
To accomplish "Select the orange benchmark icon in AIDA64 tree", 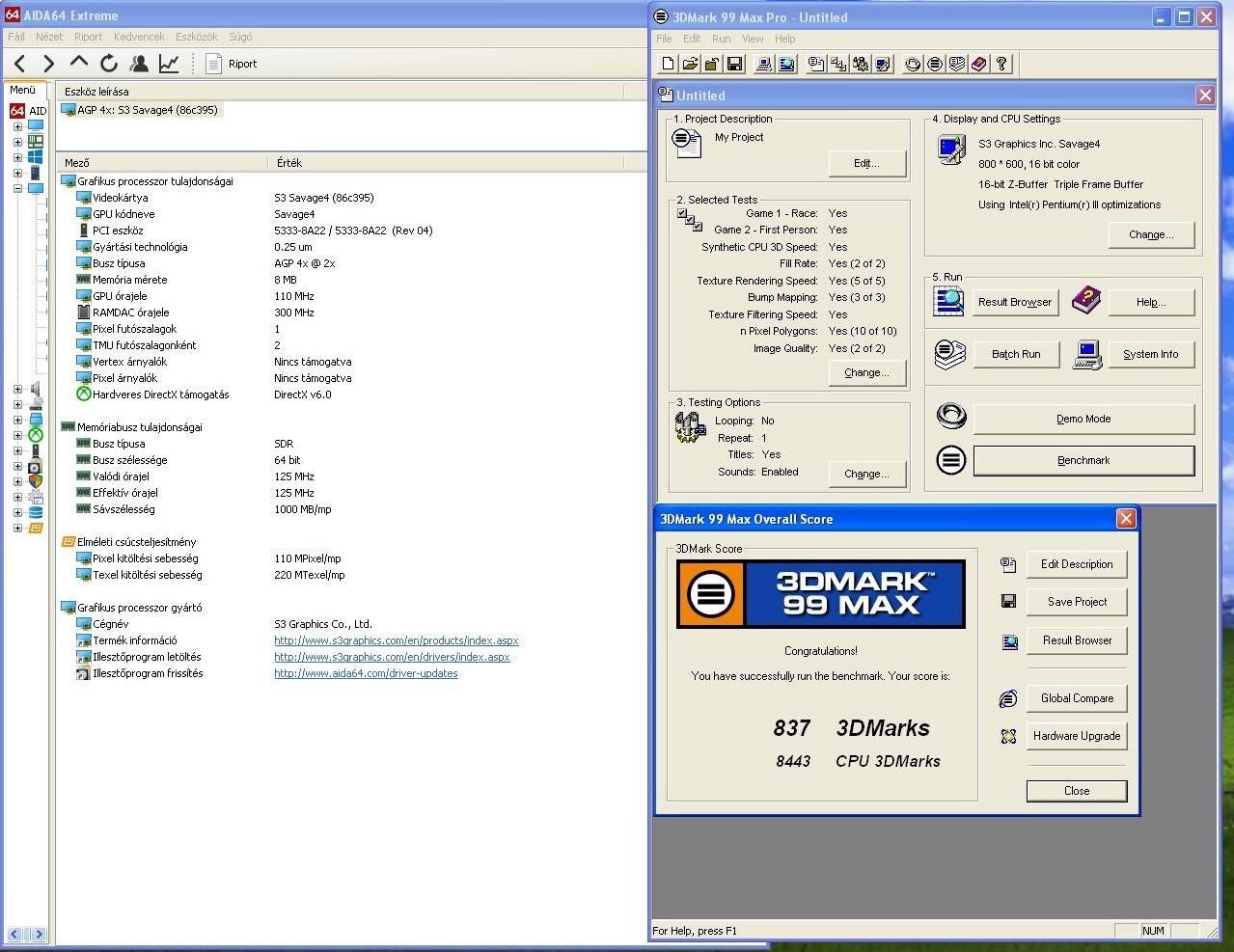I will pos(36,529).
